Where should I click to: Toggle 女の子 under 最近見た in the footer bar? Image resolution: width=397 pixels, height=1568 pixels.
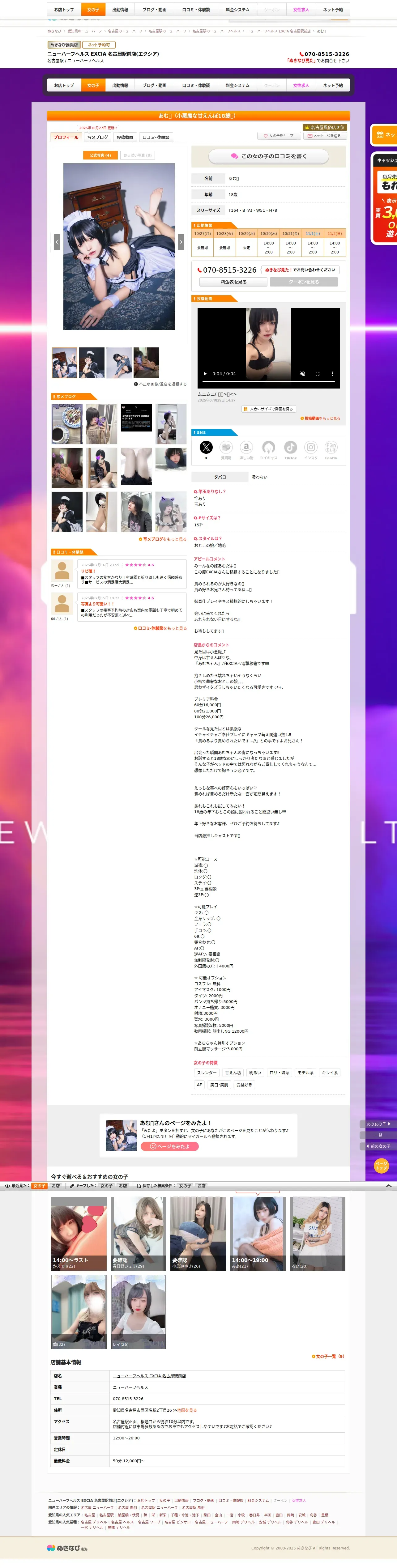pyautogui.click(x=40, y=1186)
